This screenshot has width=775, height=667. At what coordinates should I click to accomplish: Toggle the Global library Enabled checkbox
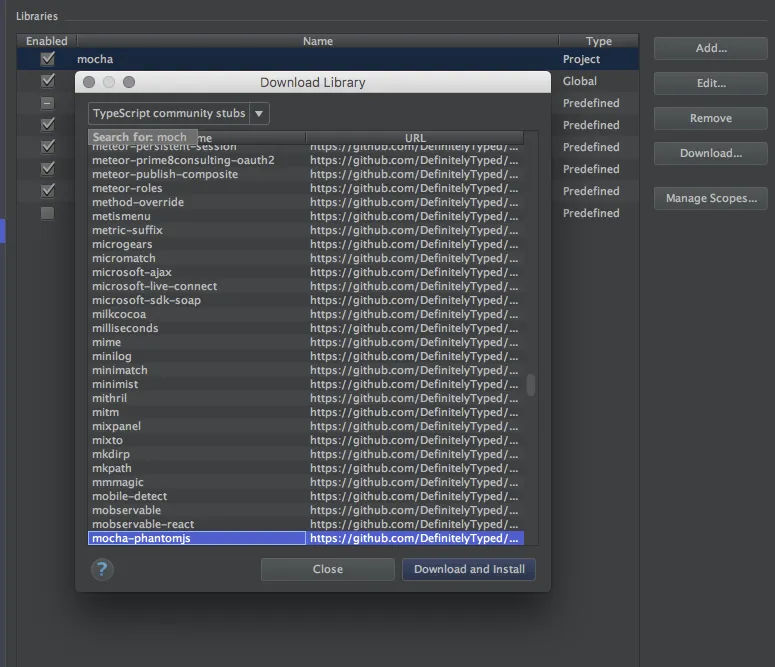click(x=47, y=81)
